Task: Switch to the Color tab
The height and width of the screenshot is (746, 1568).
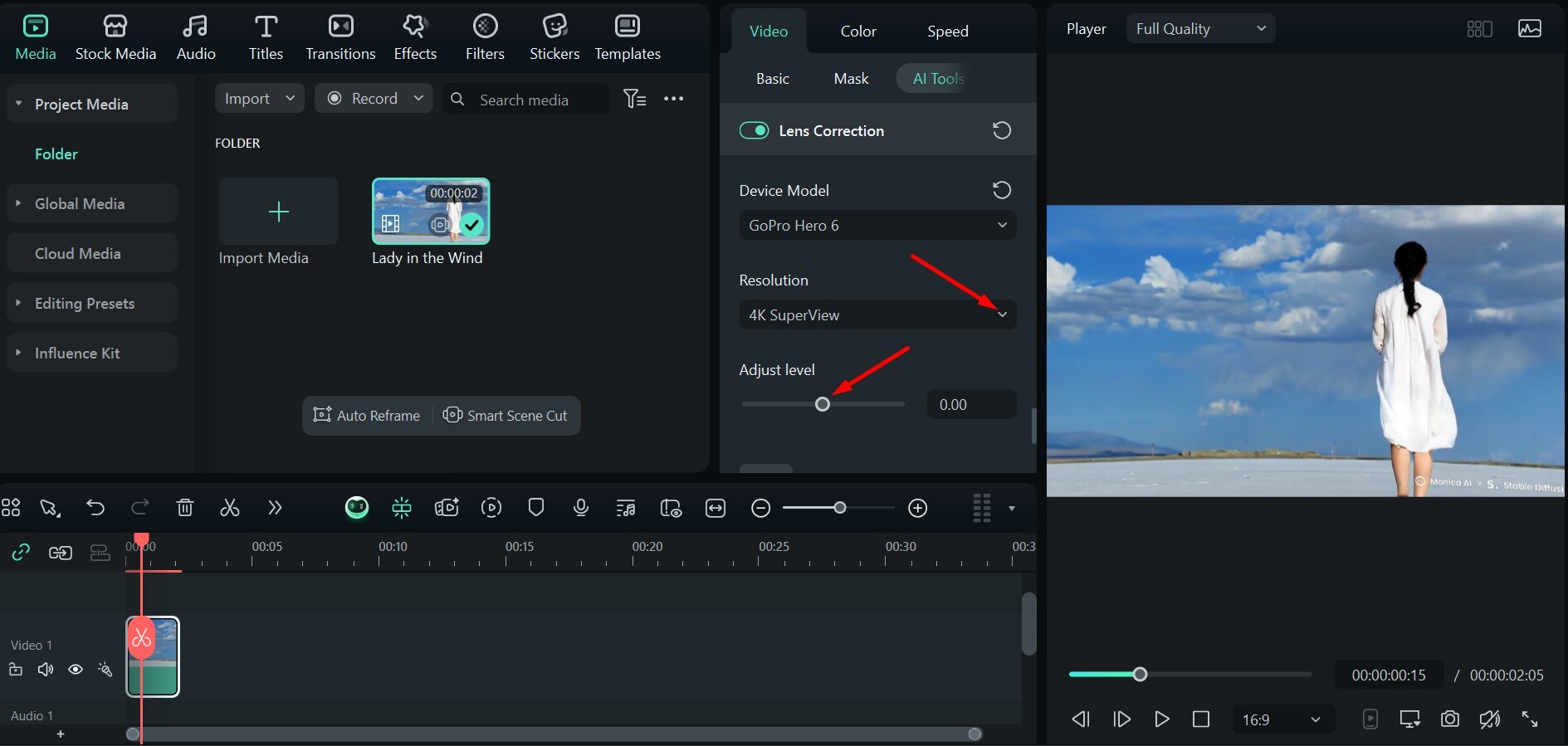Action: click(858, 32)
